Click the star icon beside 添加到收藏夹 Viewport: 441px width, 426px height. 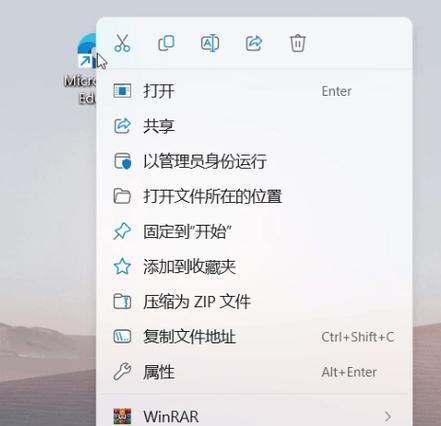[x=122, y=267]
